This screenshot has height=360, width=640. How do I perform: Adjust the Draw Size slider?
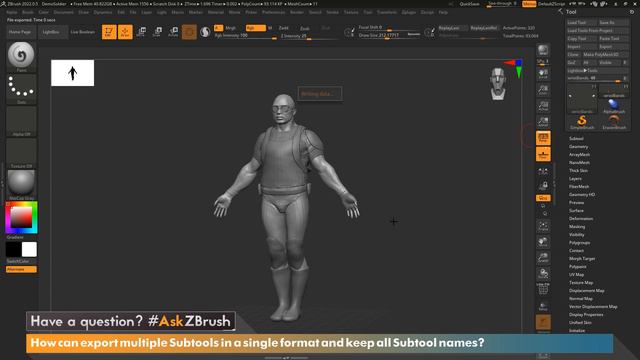[x=389, y=36]
